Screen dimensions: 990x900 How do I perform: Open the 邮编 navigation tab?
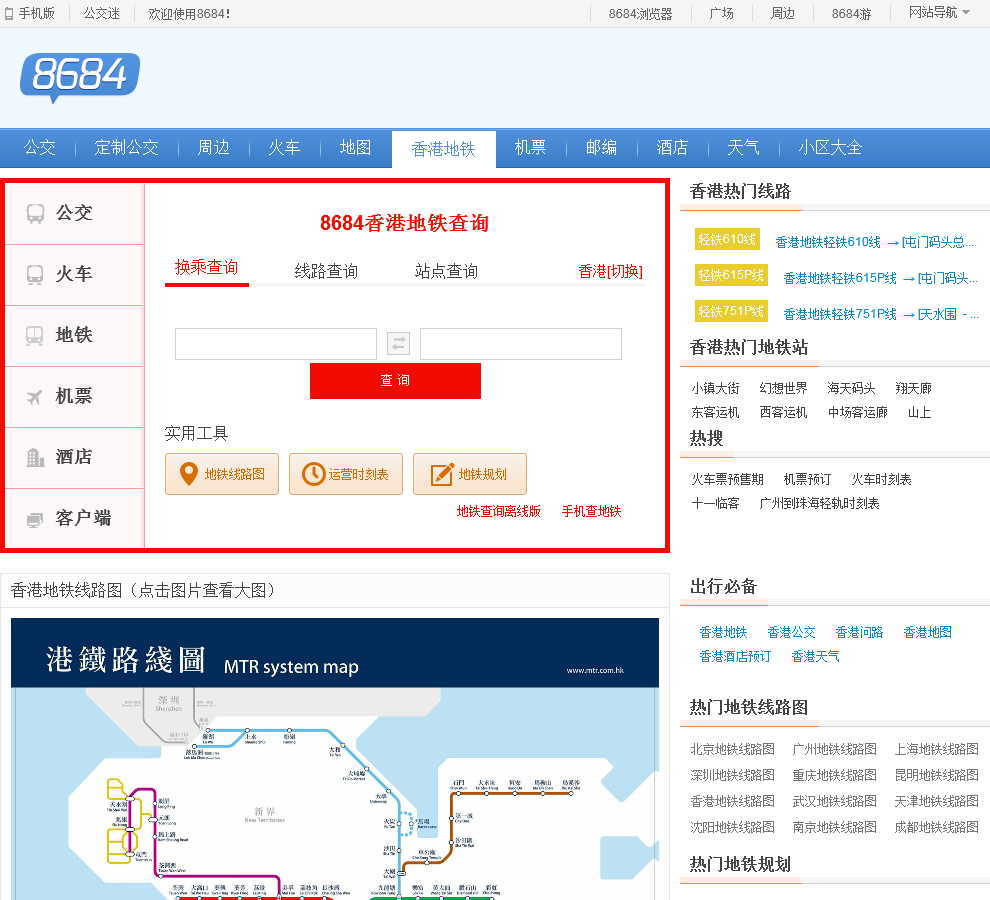click(601, 148)
